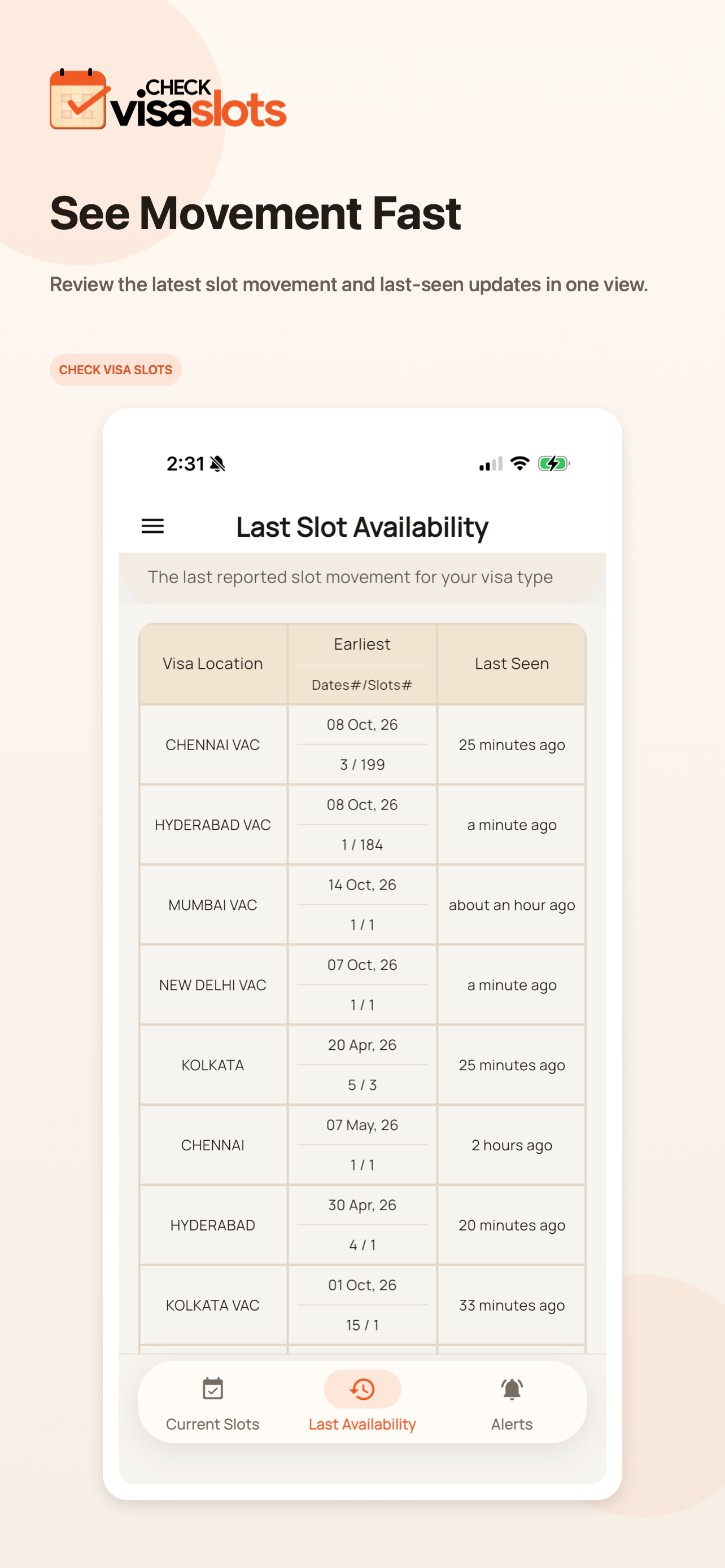Tap the Last Availability history icon
This screenshot has height=1568, width=725.
coord(362,1389)
